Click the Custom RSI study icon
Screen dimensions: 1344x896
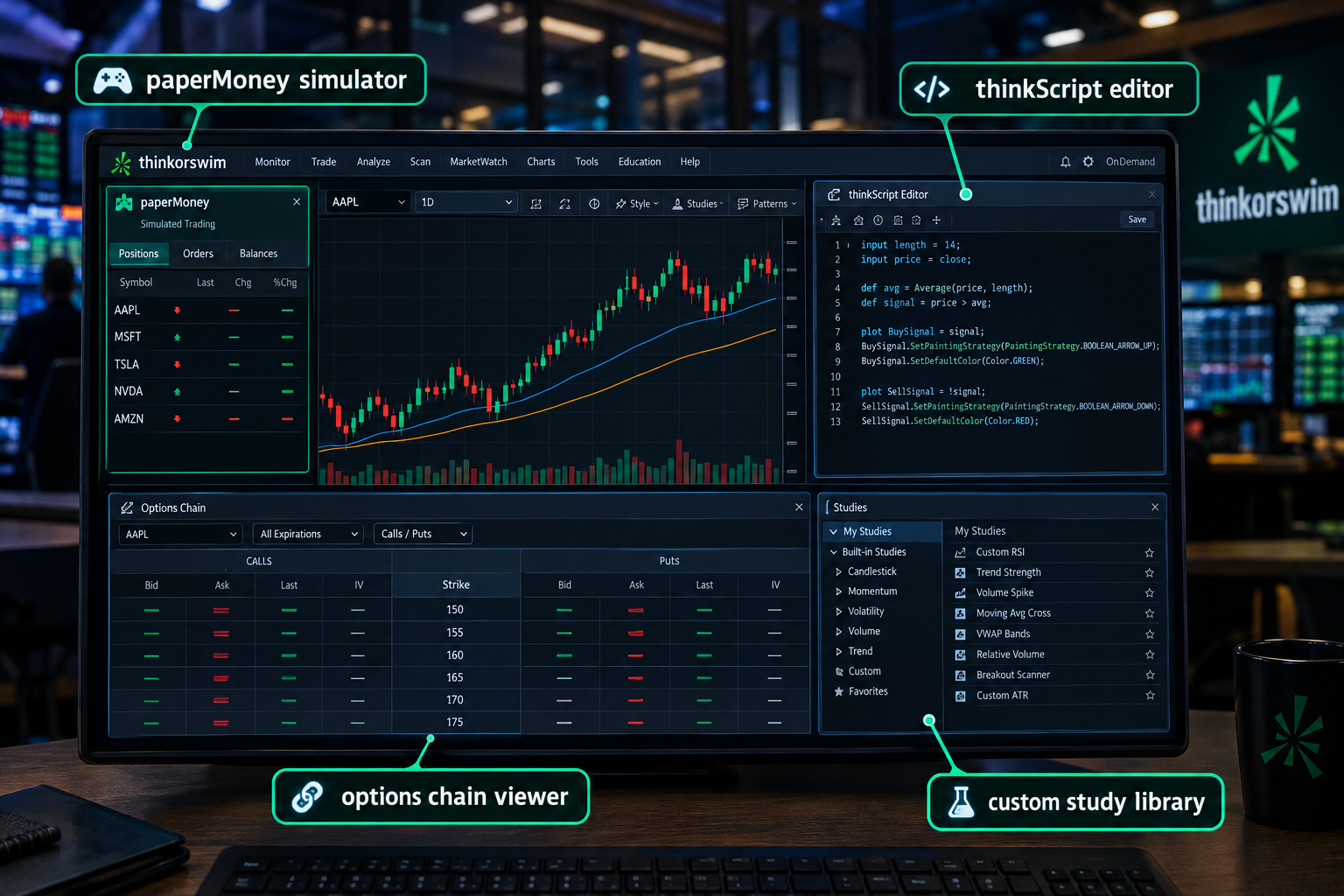coord(960,552)
